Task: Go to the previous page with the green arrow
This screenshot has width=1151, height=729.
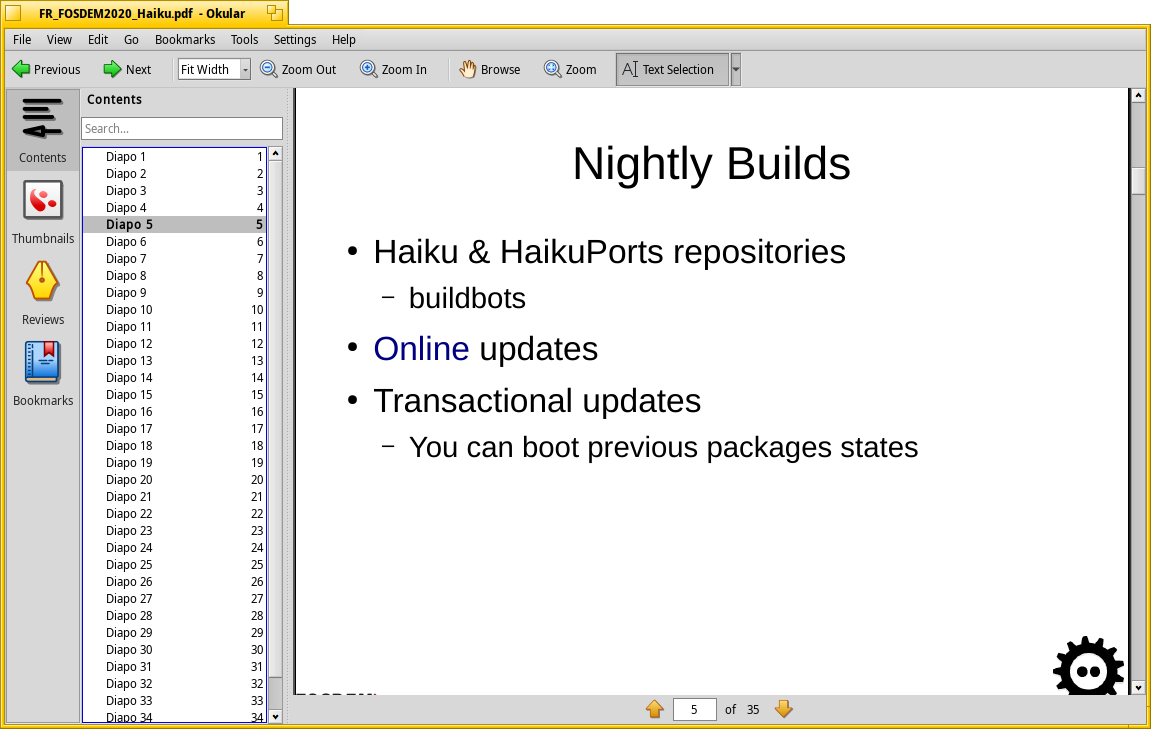Action: pyautogui.click(x=46, y=70)
